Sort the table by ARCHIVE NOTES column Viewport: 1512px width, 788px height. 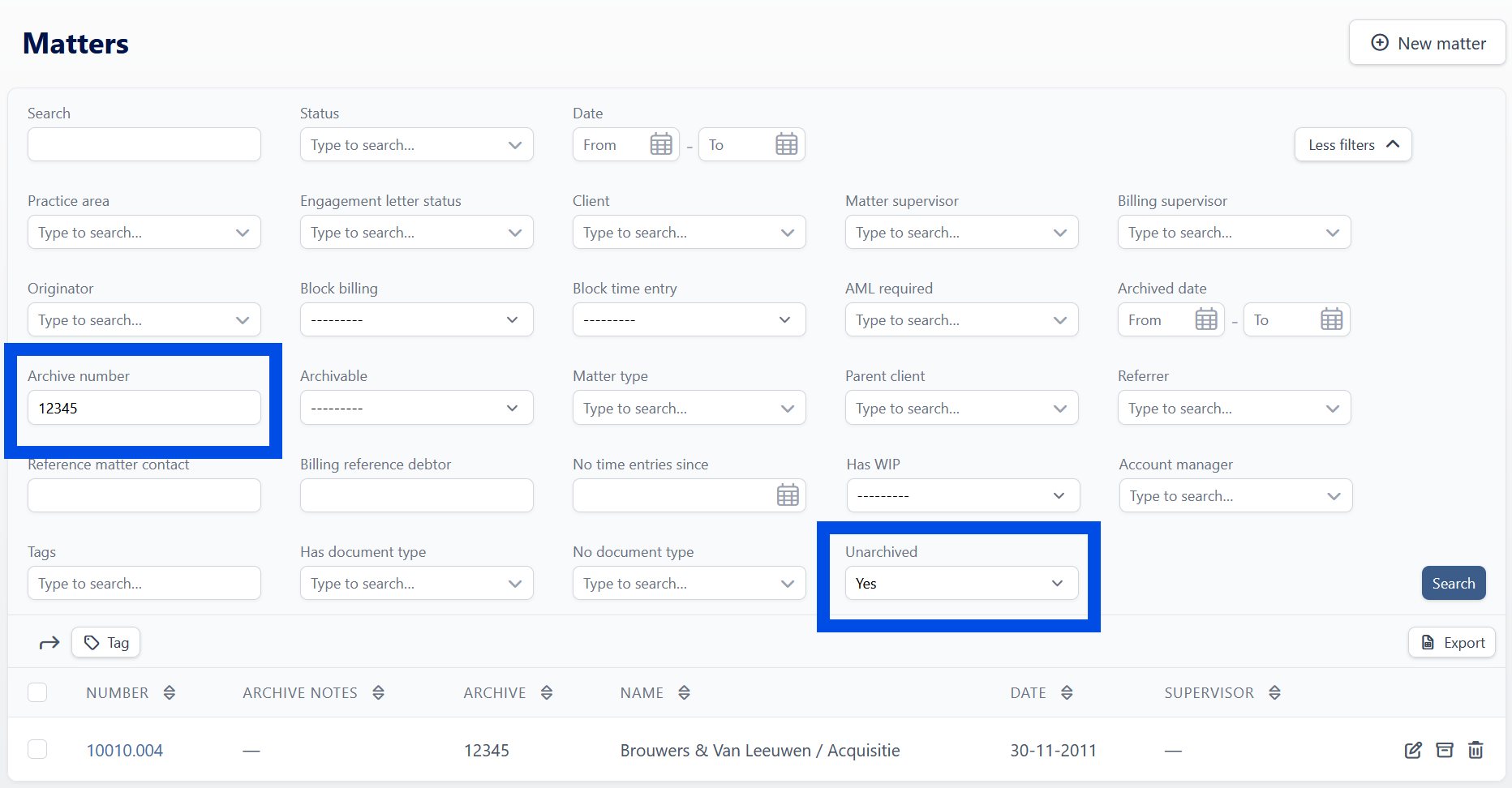pos(378,692)
